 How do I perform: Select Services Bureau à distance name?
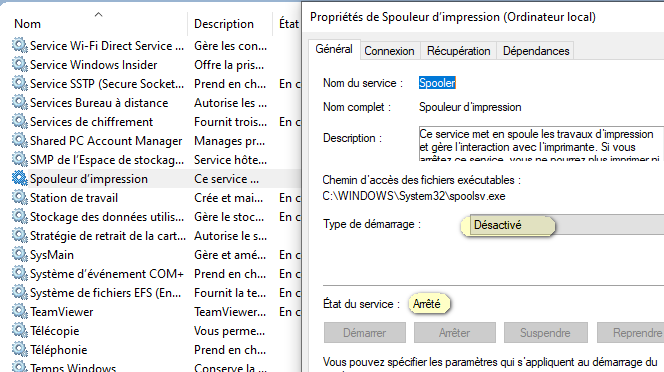(x=99, y=103)
